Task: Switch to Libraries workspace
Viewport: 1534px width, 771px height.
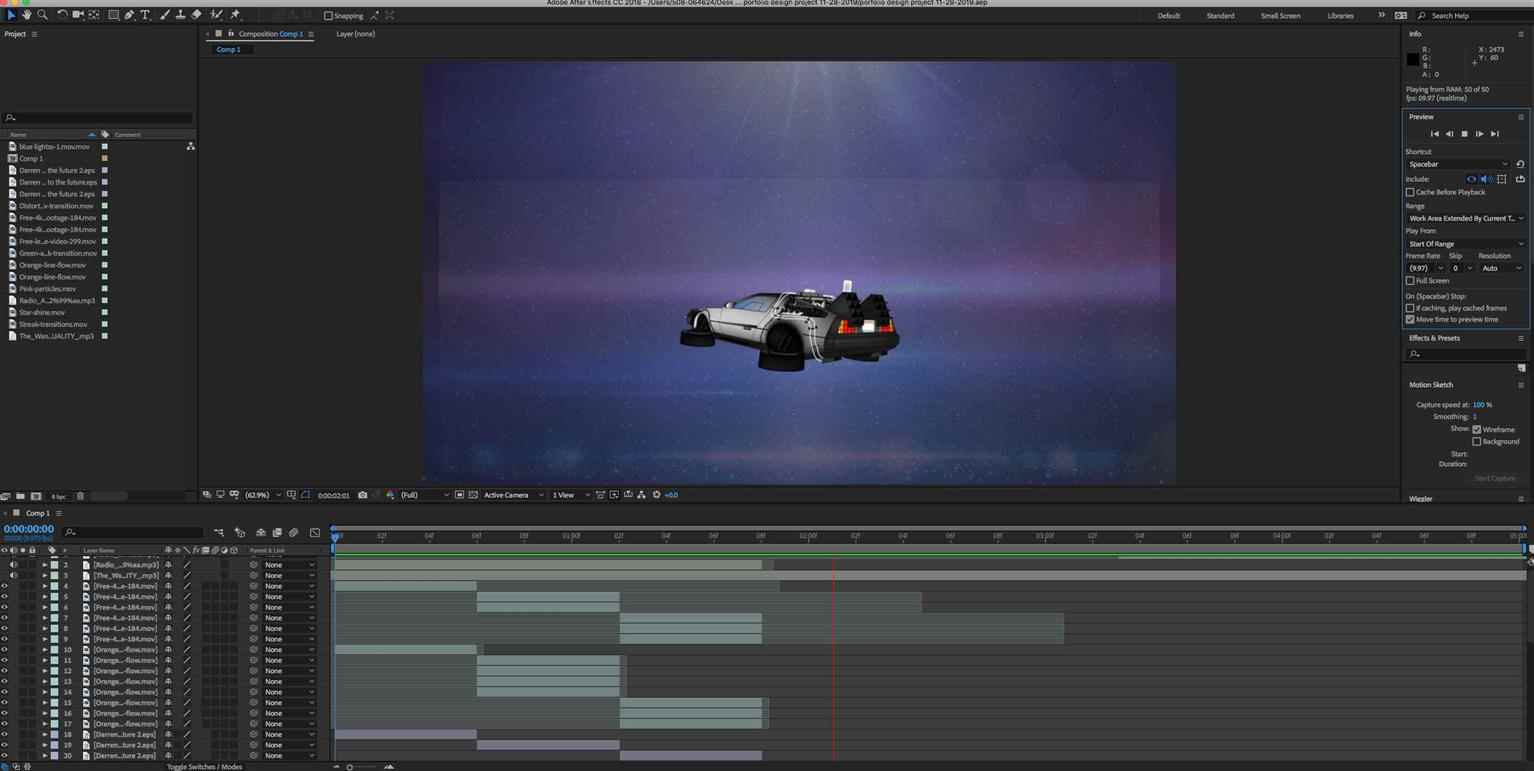Action: coord(1340,16)
